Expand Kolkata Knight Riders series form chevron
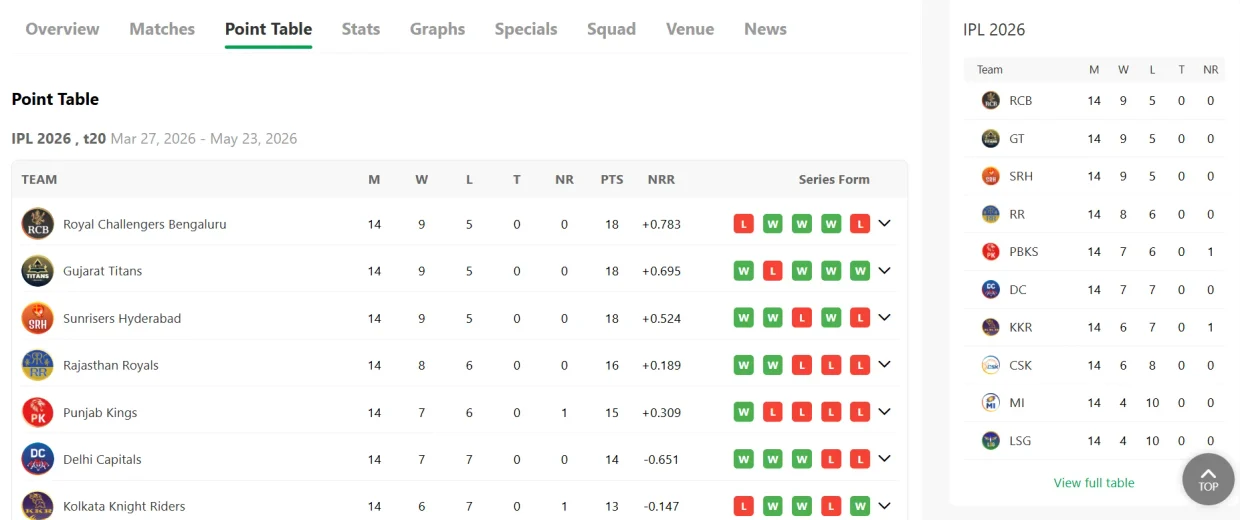The image size is (1240, 520). tap(884, 505)
